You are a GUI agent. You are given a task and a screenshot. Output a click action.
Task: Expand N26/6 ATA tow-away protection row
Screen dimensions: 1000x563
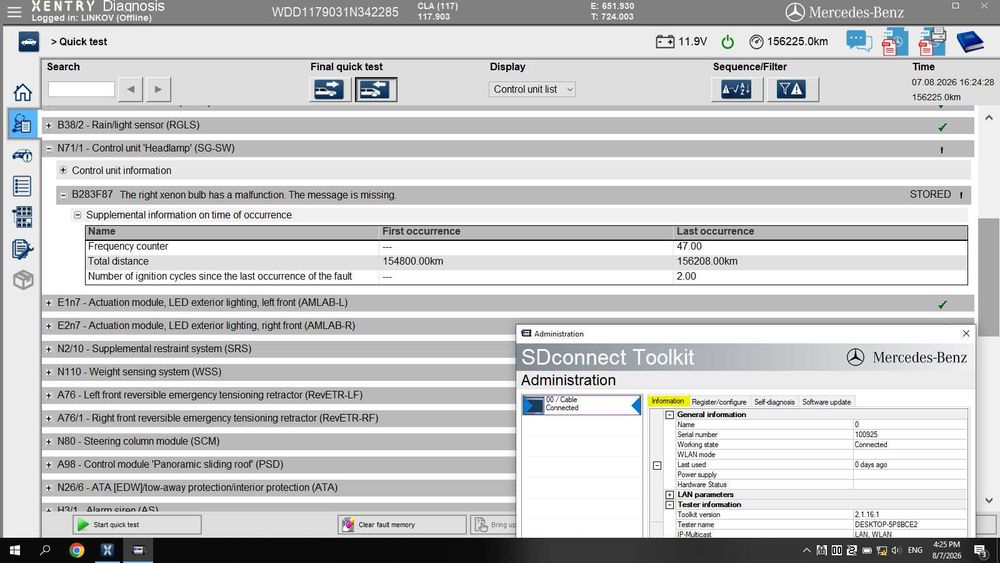point(48,488)
